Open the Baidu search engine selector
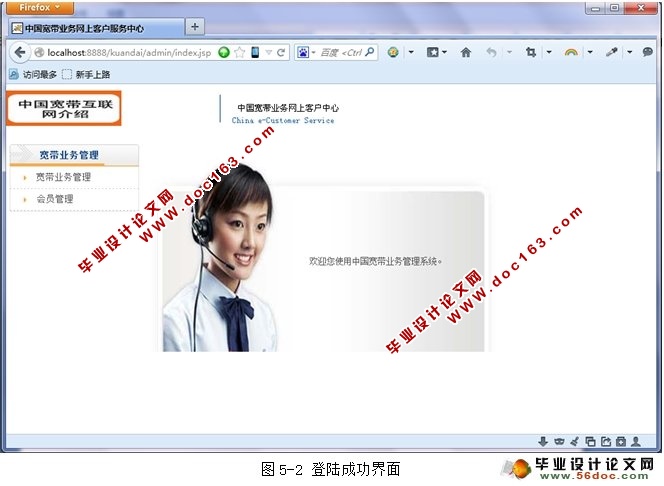 [x=306, y=52]
